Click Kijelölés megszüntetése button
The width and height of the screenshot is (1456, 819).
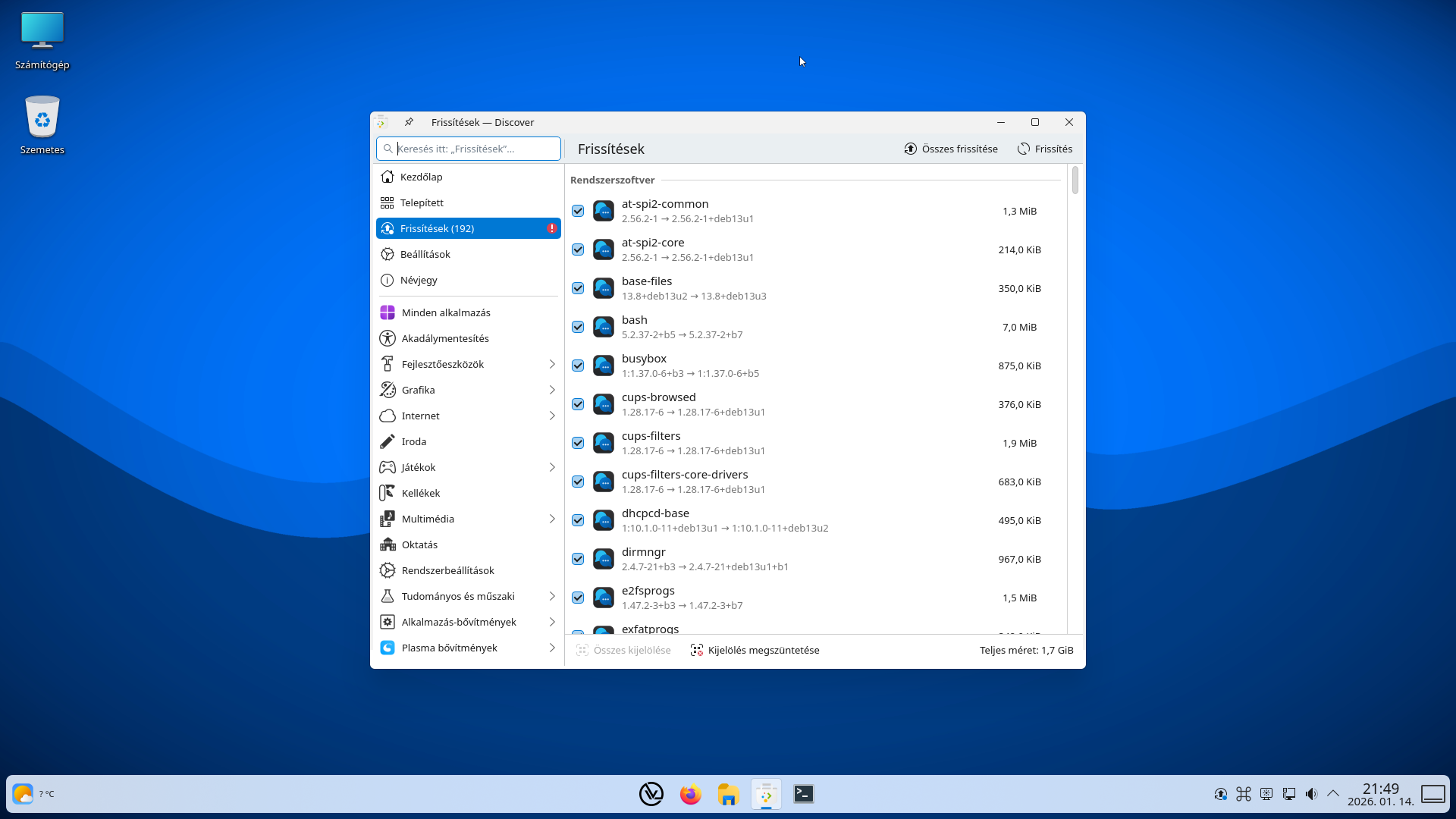click(755, 650)
